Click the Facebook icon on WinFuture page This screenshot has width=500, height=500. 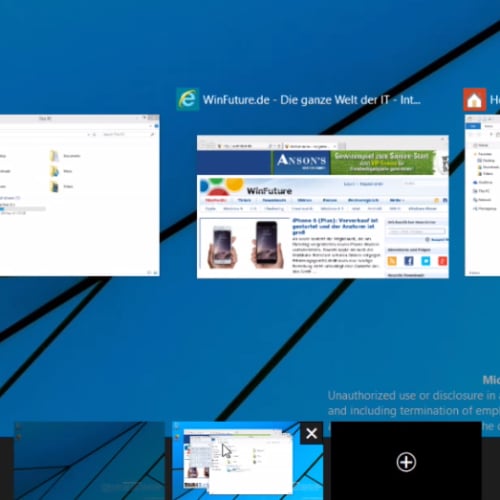409,261
